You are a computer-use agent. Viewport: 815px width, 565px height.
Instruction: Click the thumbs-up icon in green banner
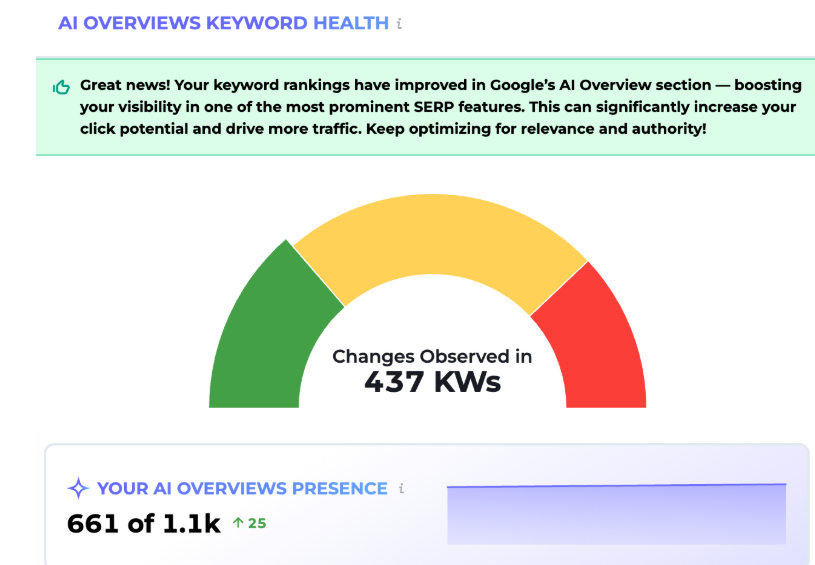(x=61, y=87)
